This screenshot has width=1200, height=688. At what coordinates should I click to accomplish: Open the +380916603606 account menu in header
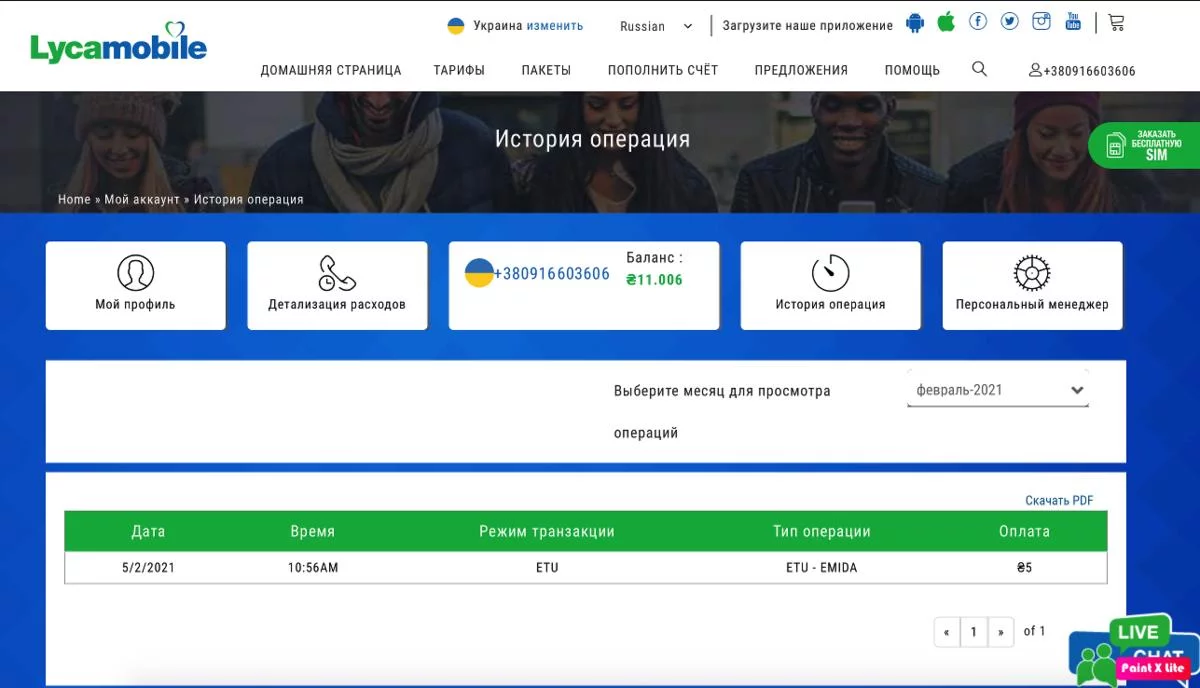point(1082,71)
